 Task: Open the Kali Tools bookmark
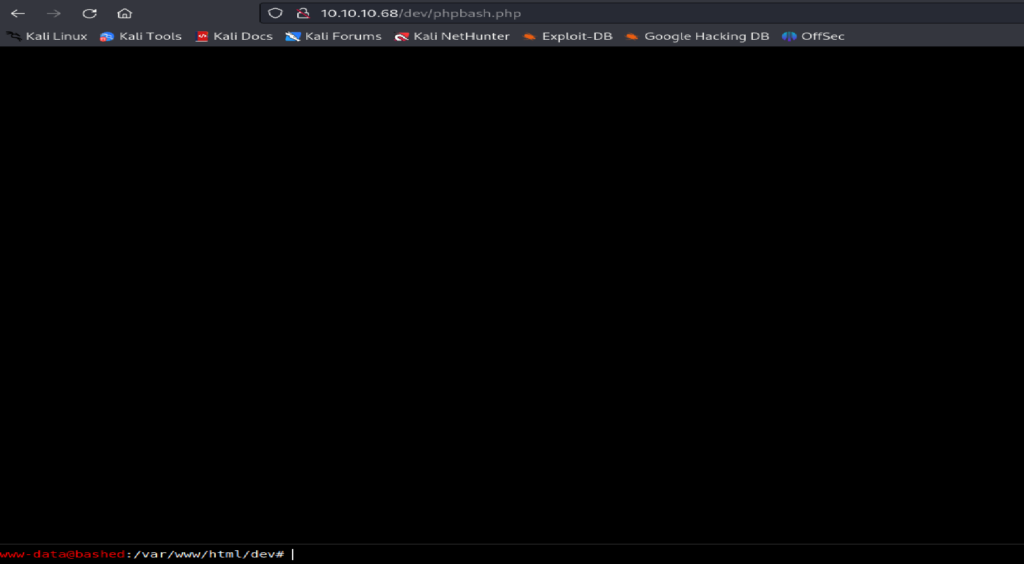tap(140, 37)
